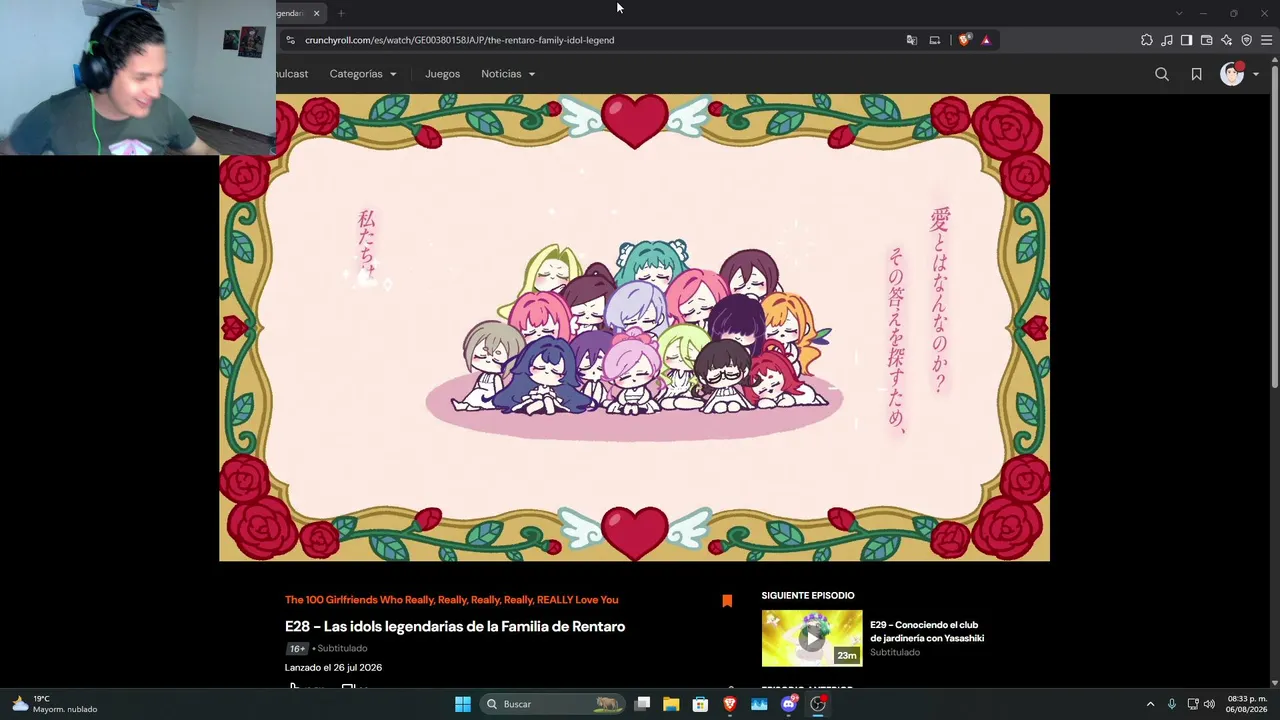Open the Crunchyroll search icon

coord(1162,74)
